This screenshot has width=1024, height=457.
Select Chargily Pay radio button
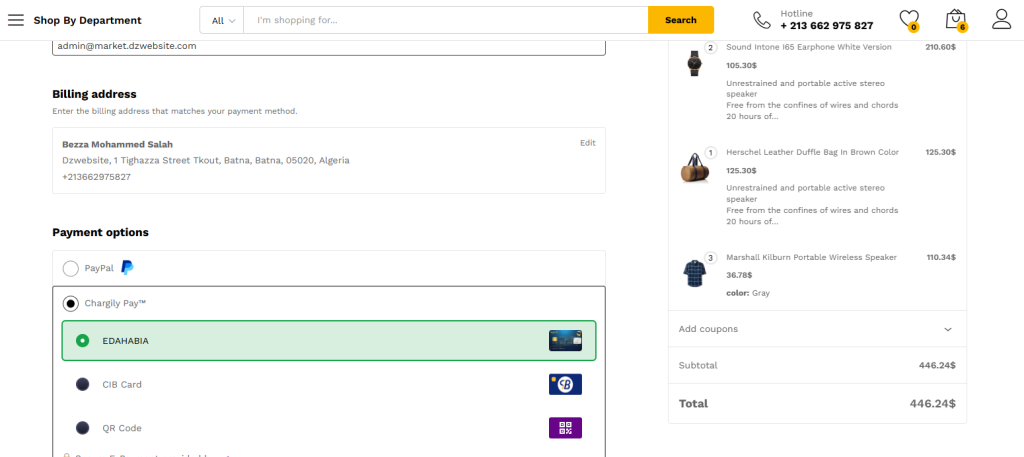coord(71,303)
